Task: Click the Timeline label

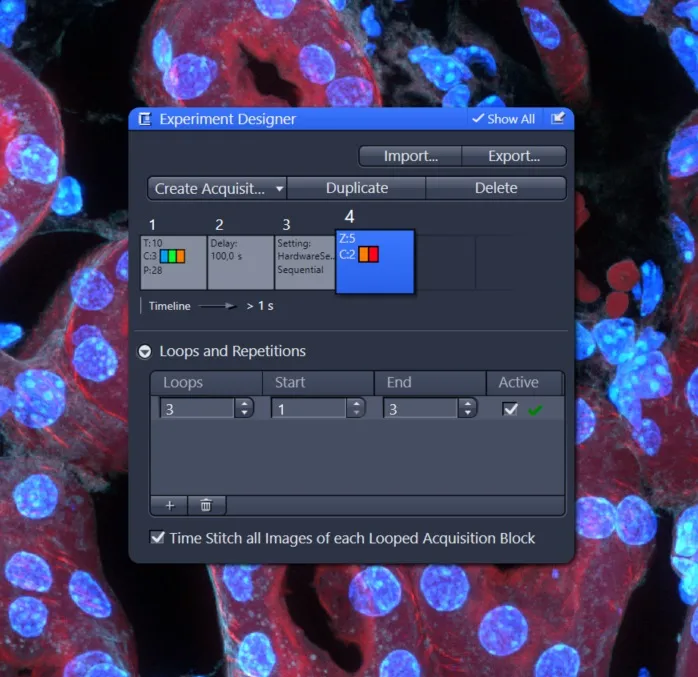Action: [x=170, y=306]
